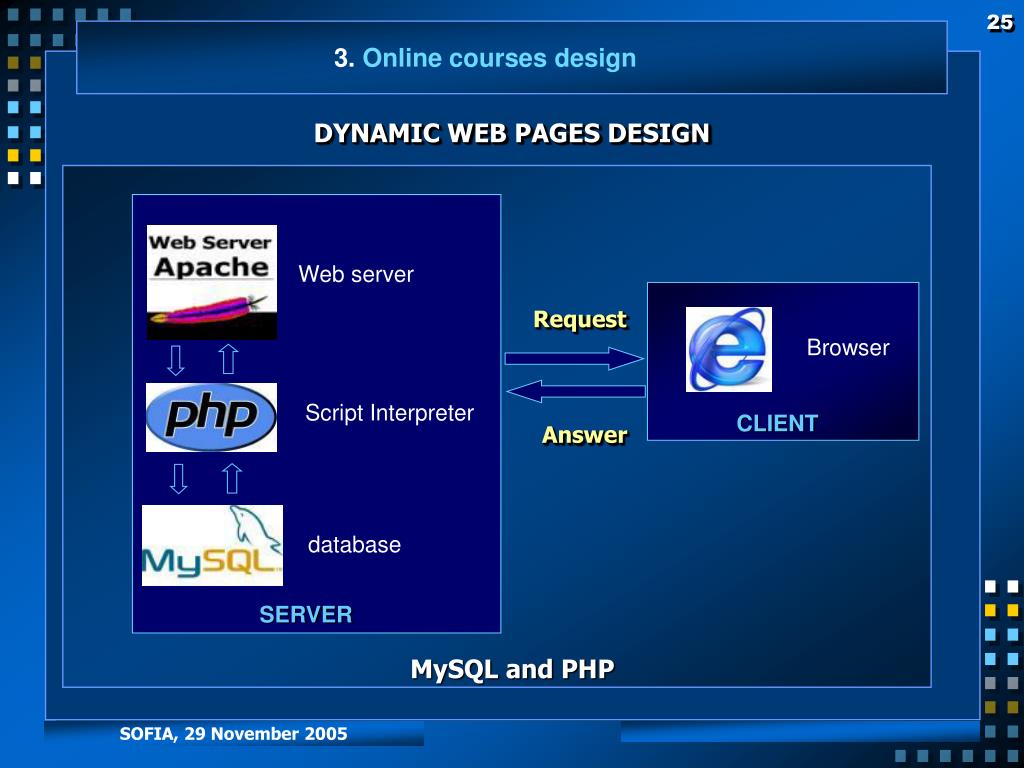Select the "Answer" text
This screenshot has width=1024, height=768.
[584, 435]
